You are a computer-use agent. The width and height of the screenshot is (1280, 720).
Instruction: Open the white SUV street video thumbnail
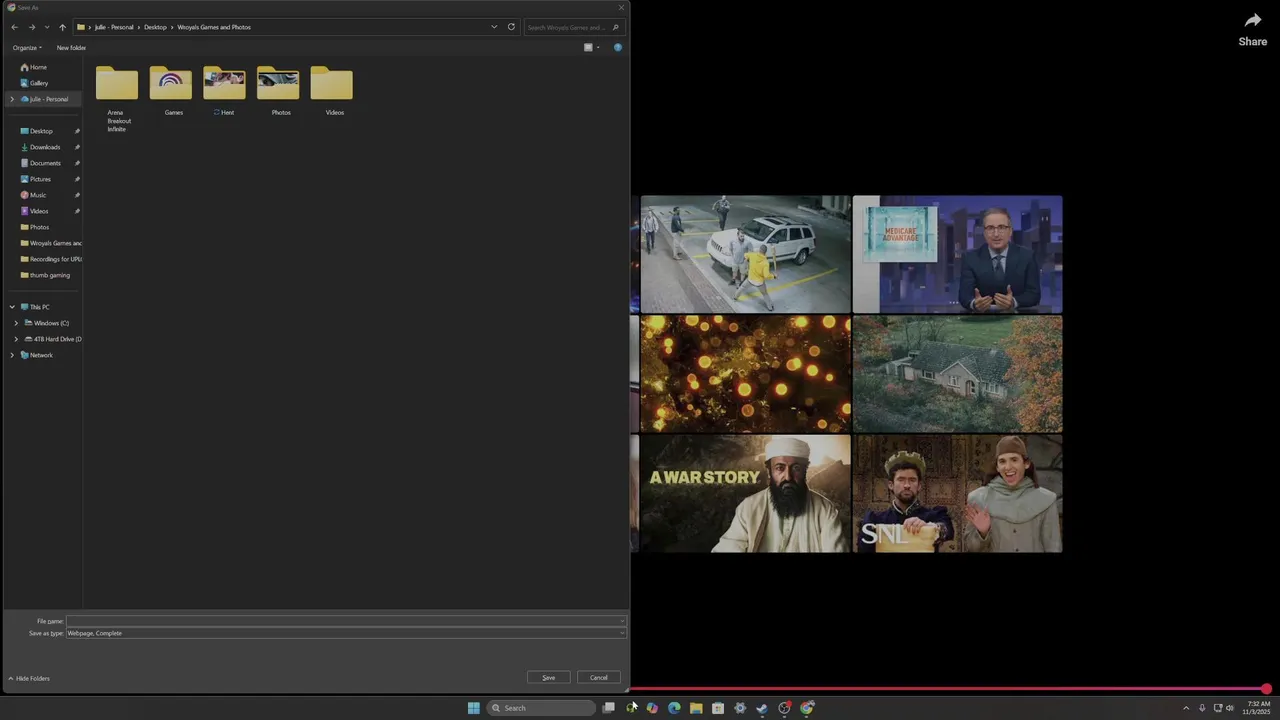[745, 254]
